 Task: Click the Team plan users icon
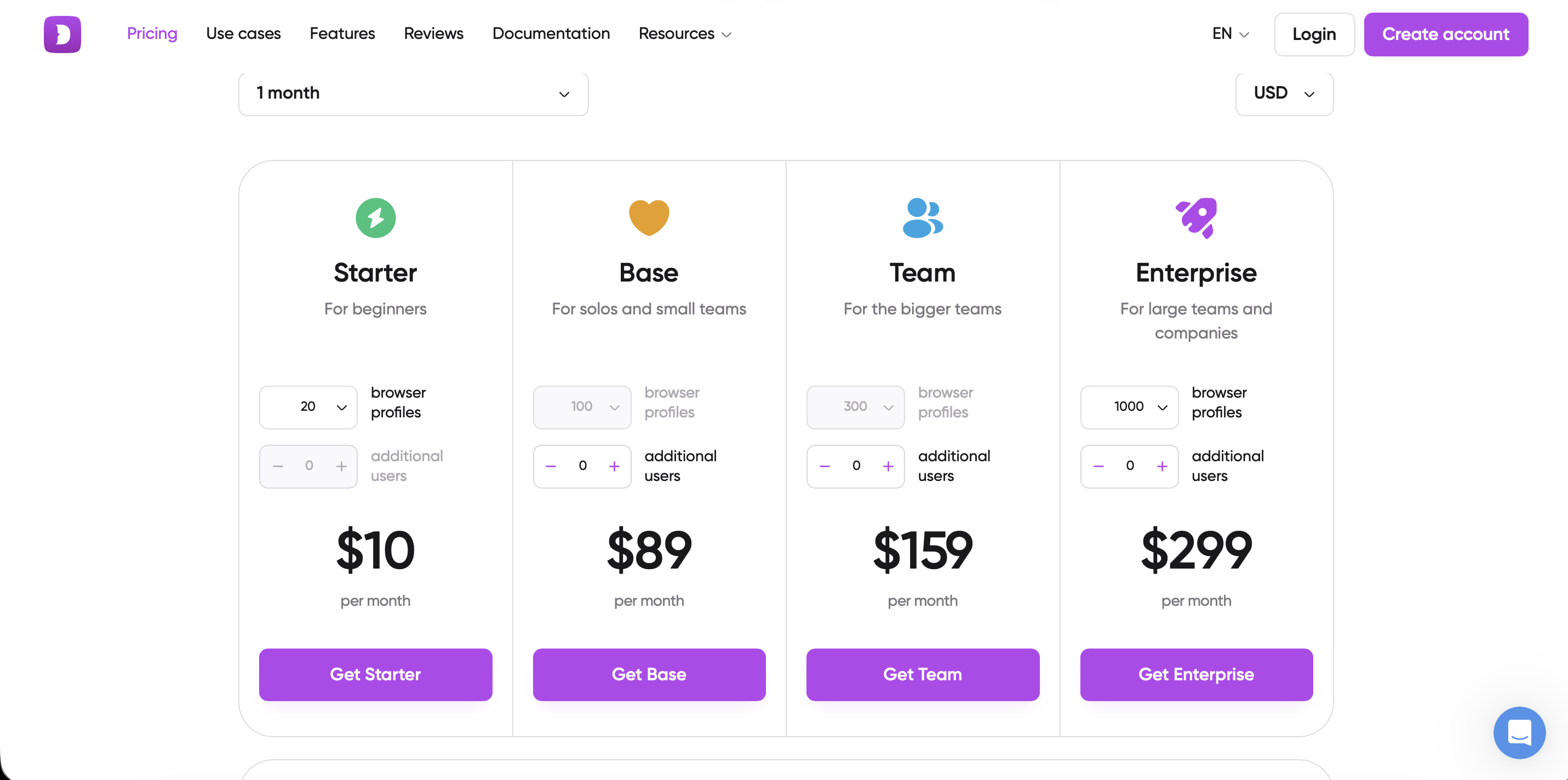[922, 218]
